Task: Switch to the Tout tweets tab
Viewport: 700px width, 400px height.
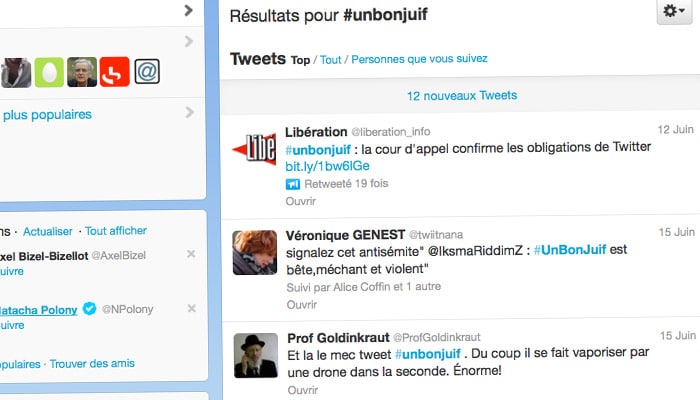Action: pos(330,60)
